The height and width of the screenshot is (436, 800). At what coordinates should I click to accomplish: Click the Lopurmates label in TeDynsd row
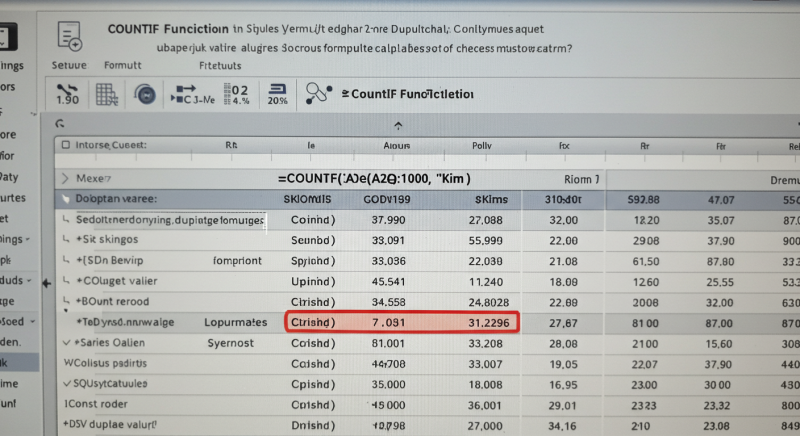click(x=235, y=322)
